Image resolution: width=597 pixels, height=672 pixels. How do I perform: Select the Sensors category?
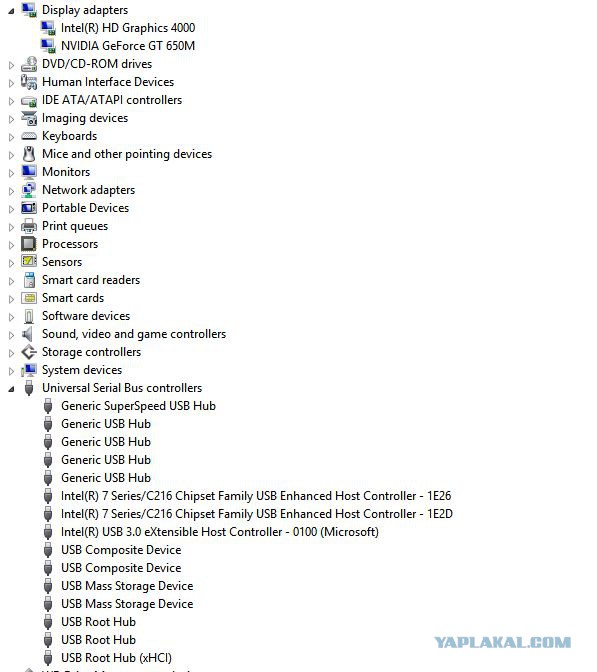62,262
